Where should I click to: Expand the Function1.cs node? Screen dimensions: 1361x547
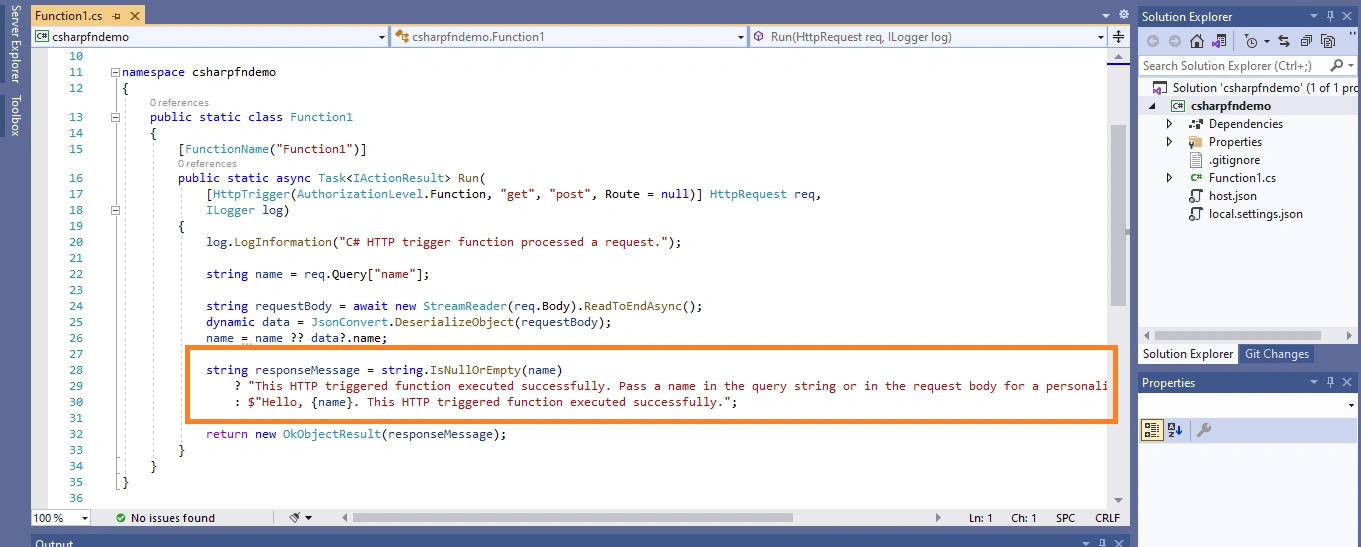tap(1170, 178)
